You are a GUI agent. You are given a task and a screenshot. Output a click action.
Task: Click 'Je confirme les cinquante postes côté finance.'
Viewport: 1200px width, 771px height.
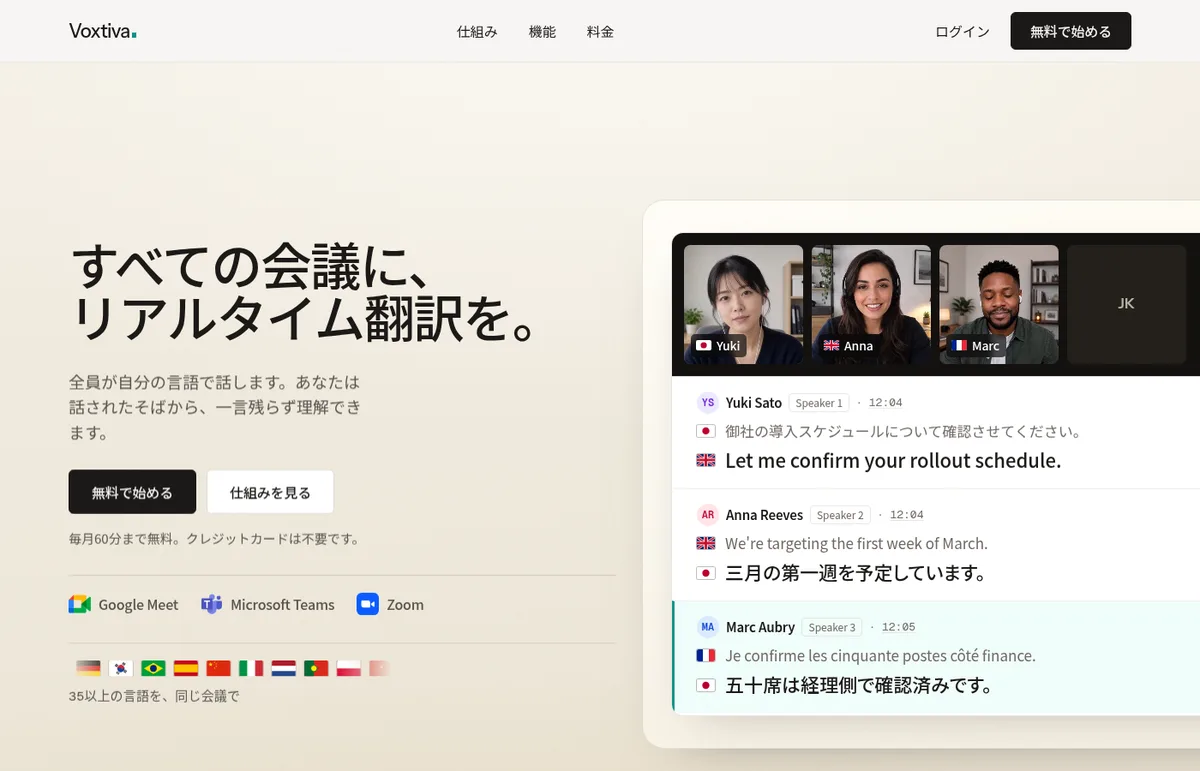click(880, 656)
